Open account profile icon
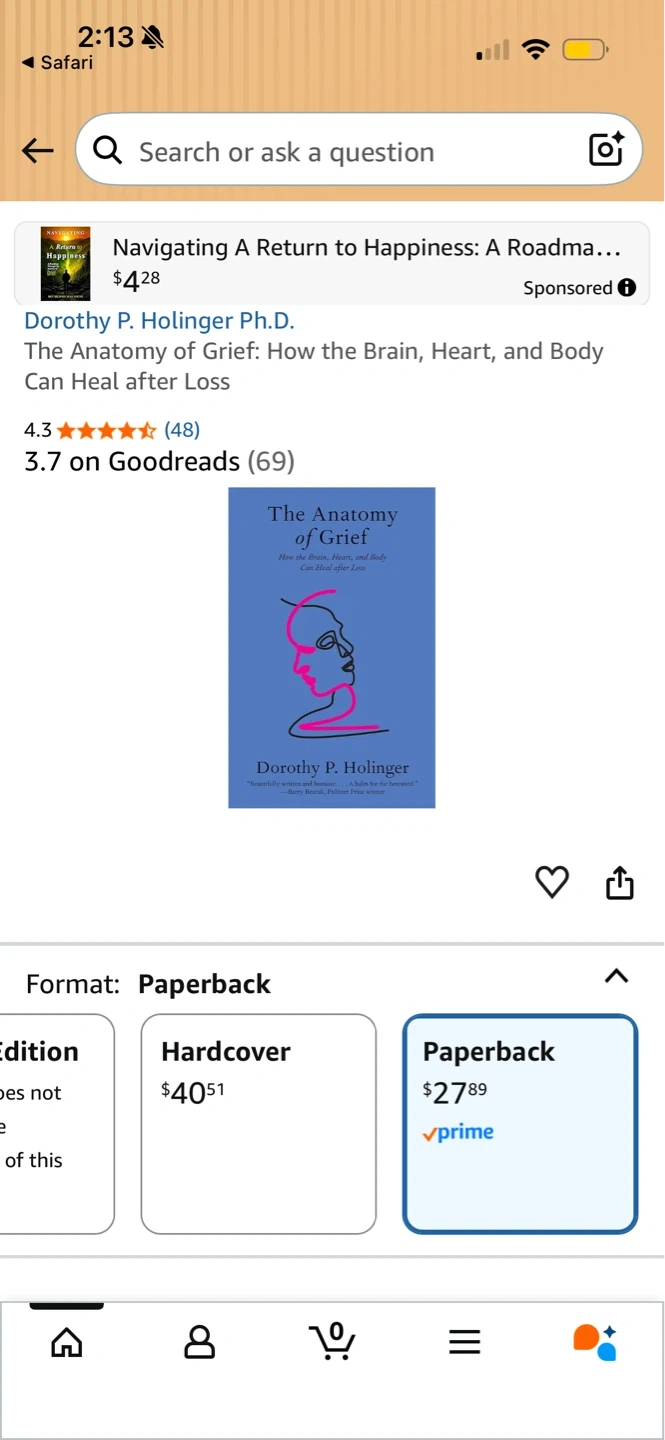The width and height of the screenshot is (665, 1440). (x=200, y=1341)
